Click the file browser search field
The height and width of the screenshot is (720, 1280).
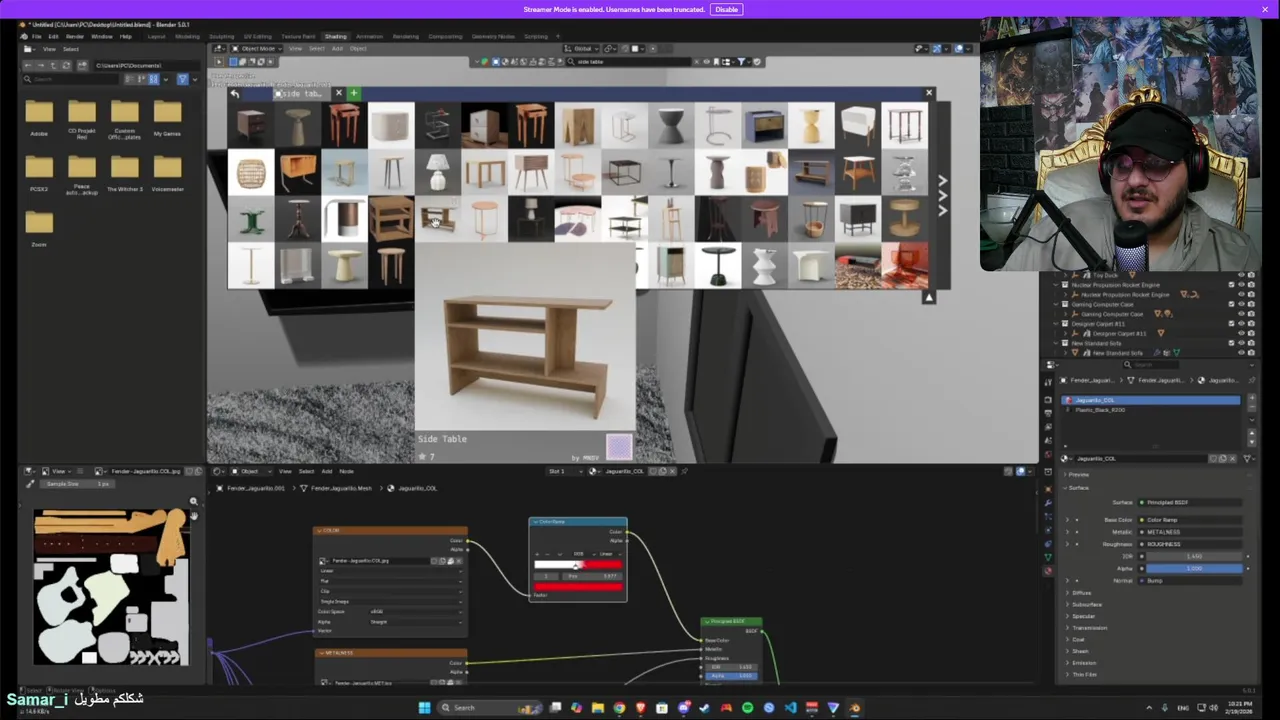(70, 79)
